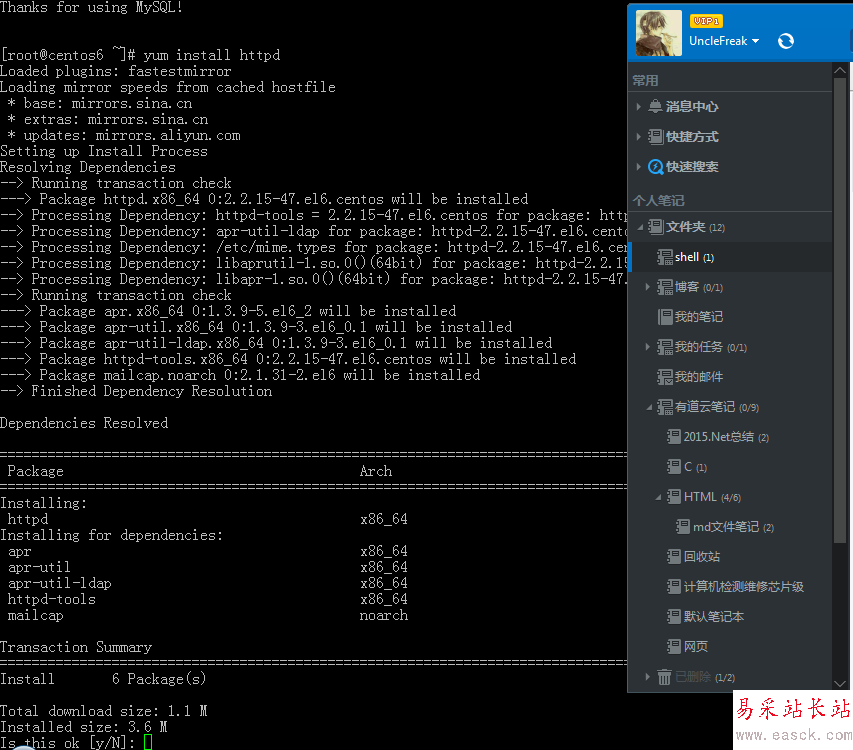This screenshot has width=853, height=750.
Task: Collapse the HTML notebook arrow
Action: pos(658,497)
